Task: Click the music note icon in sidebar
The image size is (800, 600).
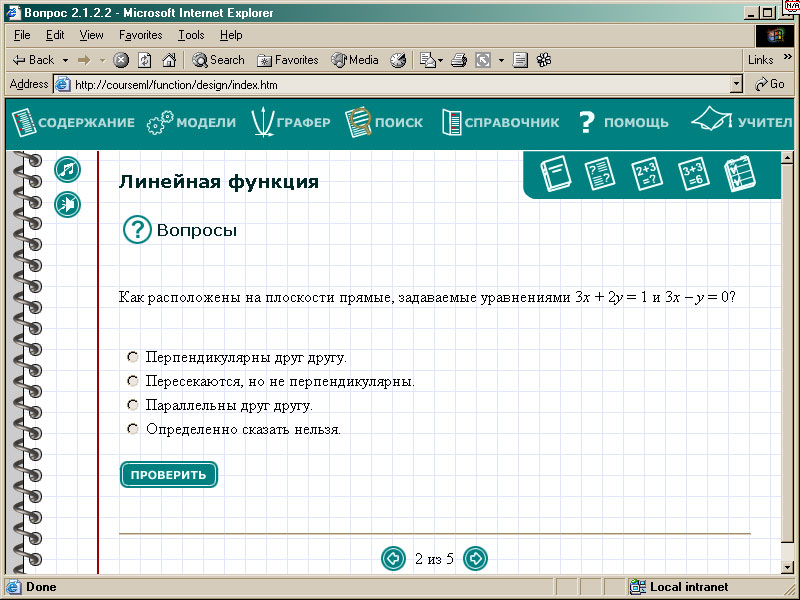Action: pyautogui.click(x=67, y=170)
